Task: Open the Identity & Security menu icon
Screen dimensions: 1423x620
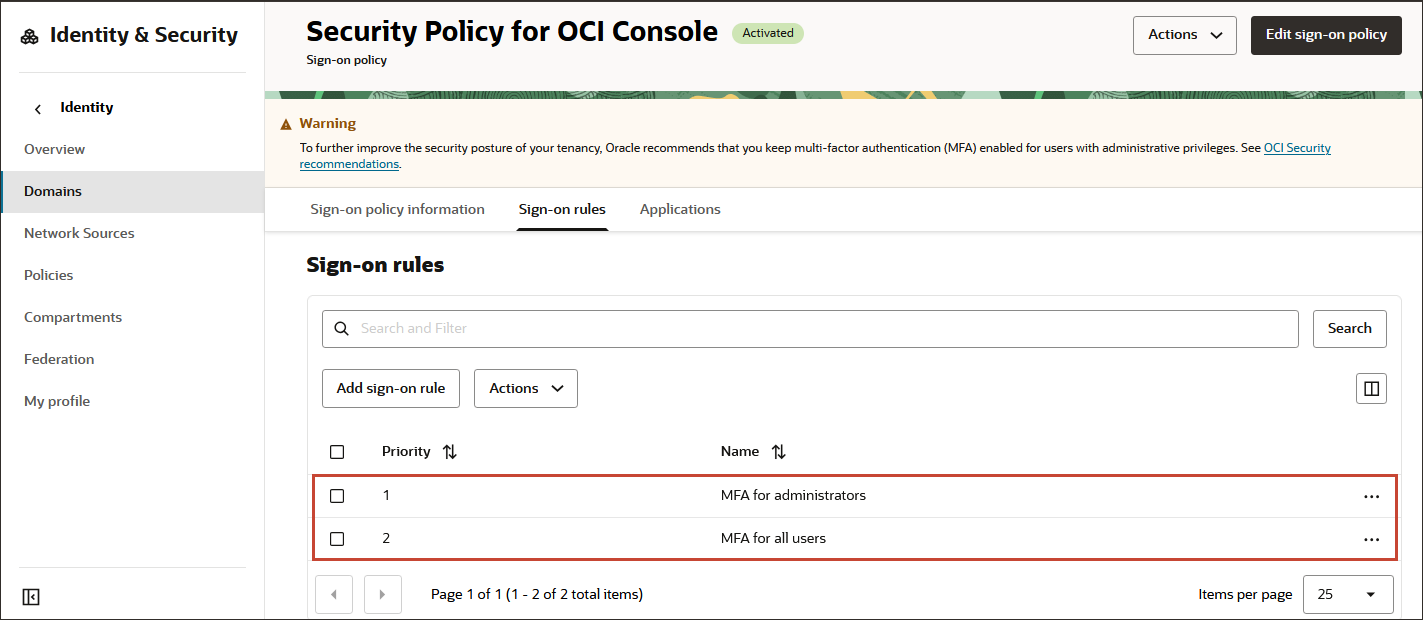Action: [x=30, y=34]
